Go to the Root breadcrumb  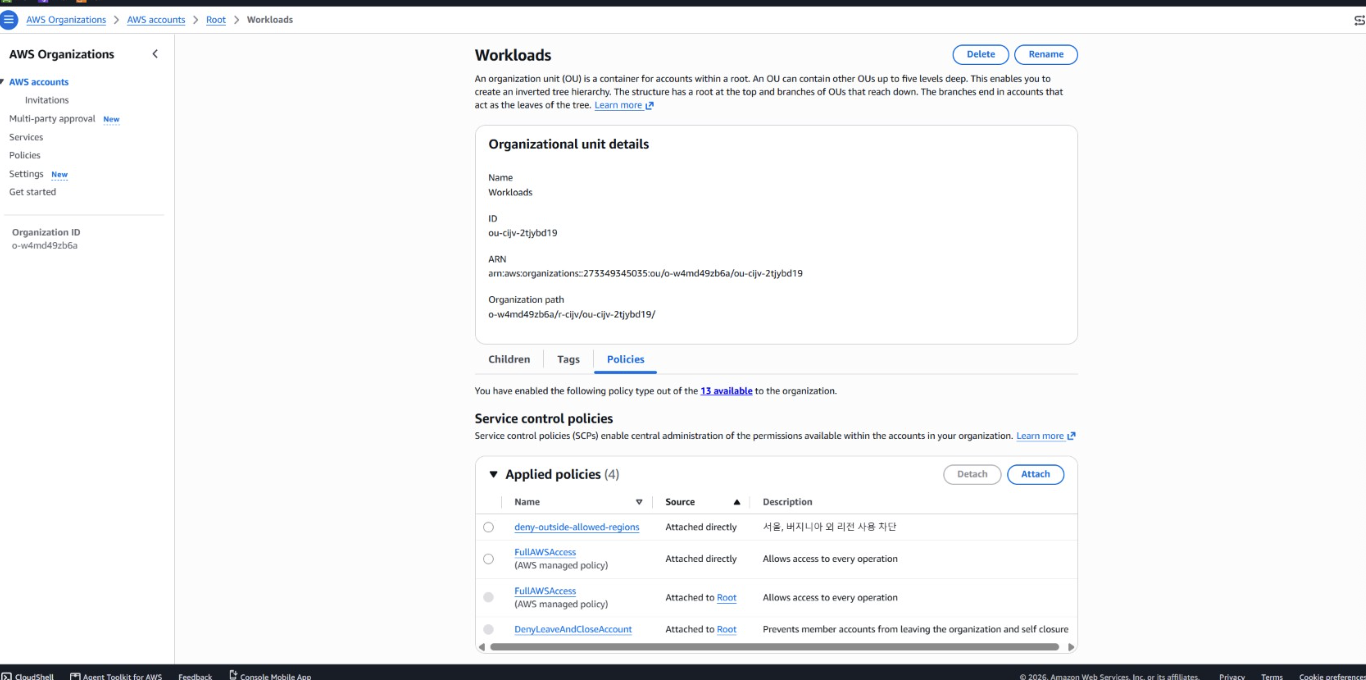216,20
